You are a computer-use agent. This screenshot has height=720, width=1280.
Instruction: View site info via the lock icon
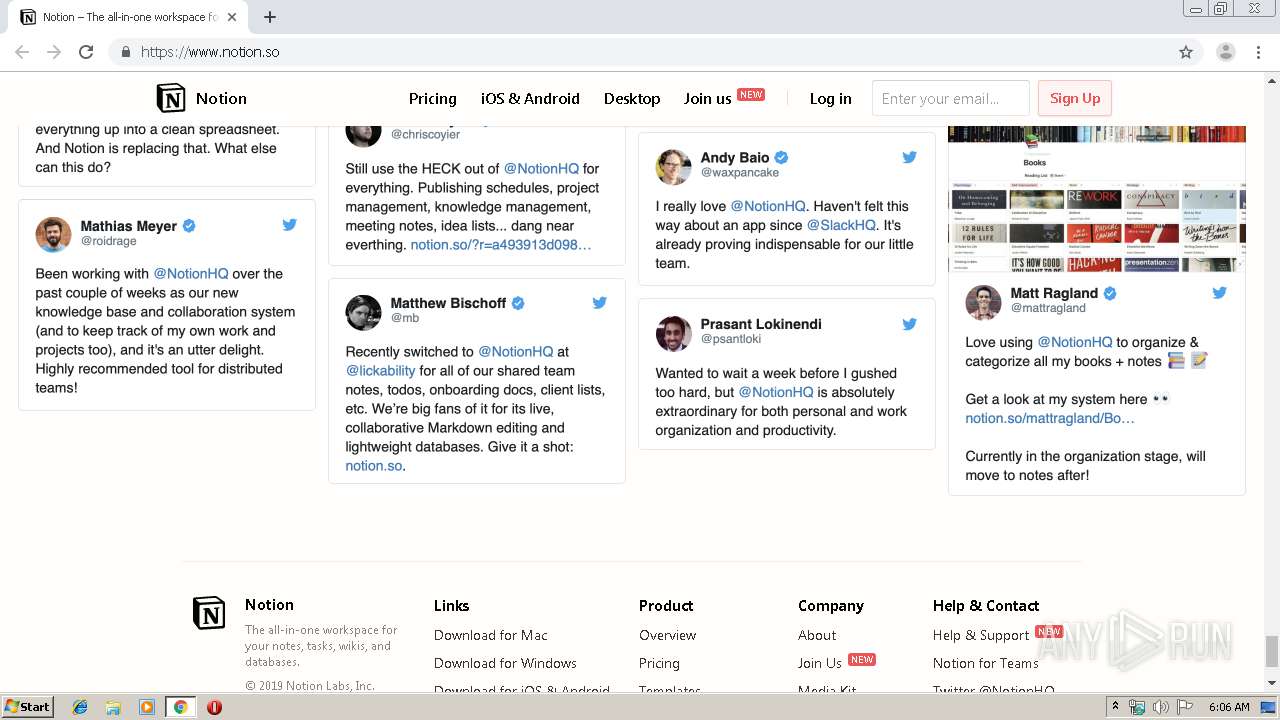(125, 52)
